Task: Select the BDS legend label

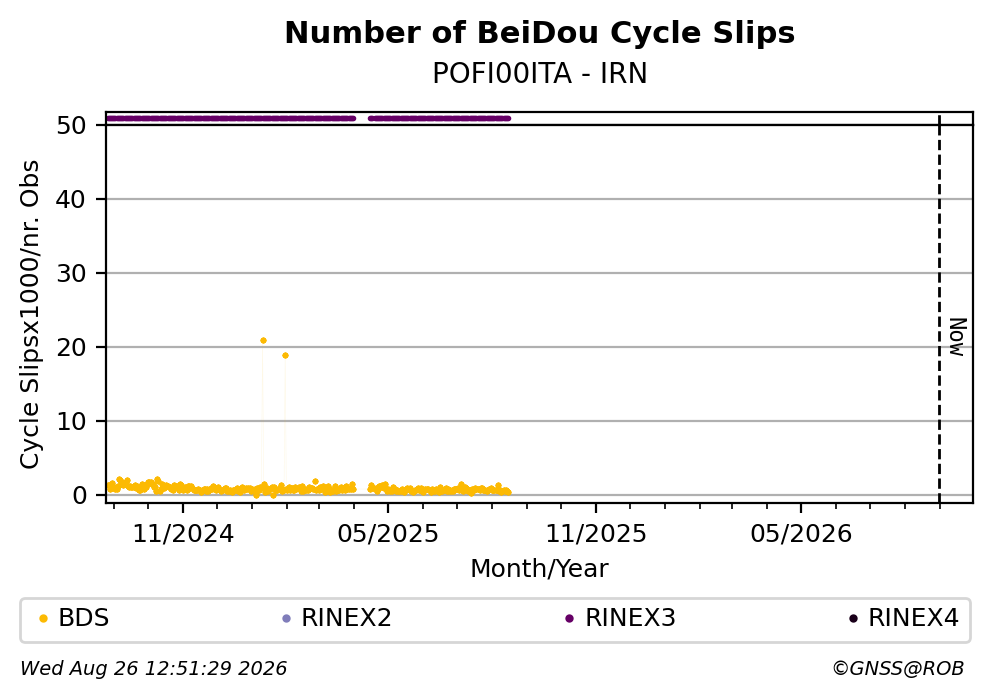Action: tap(84, 618)
